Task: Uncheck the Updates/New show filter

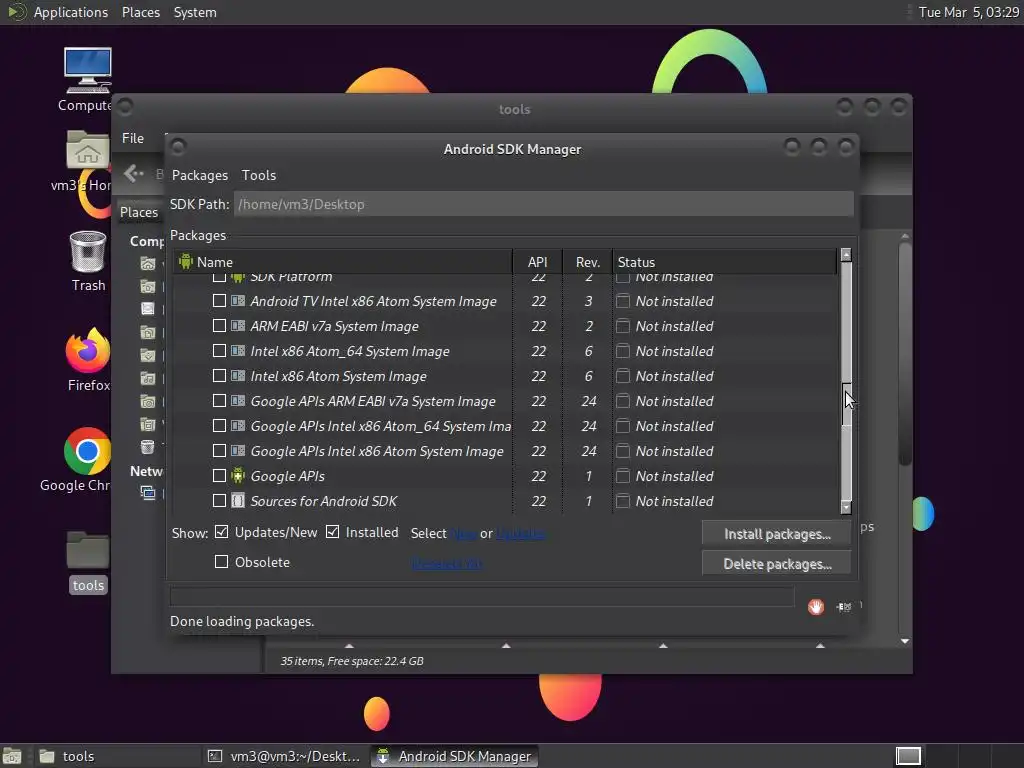Action: [221, 532]
